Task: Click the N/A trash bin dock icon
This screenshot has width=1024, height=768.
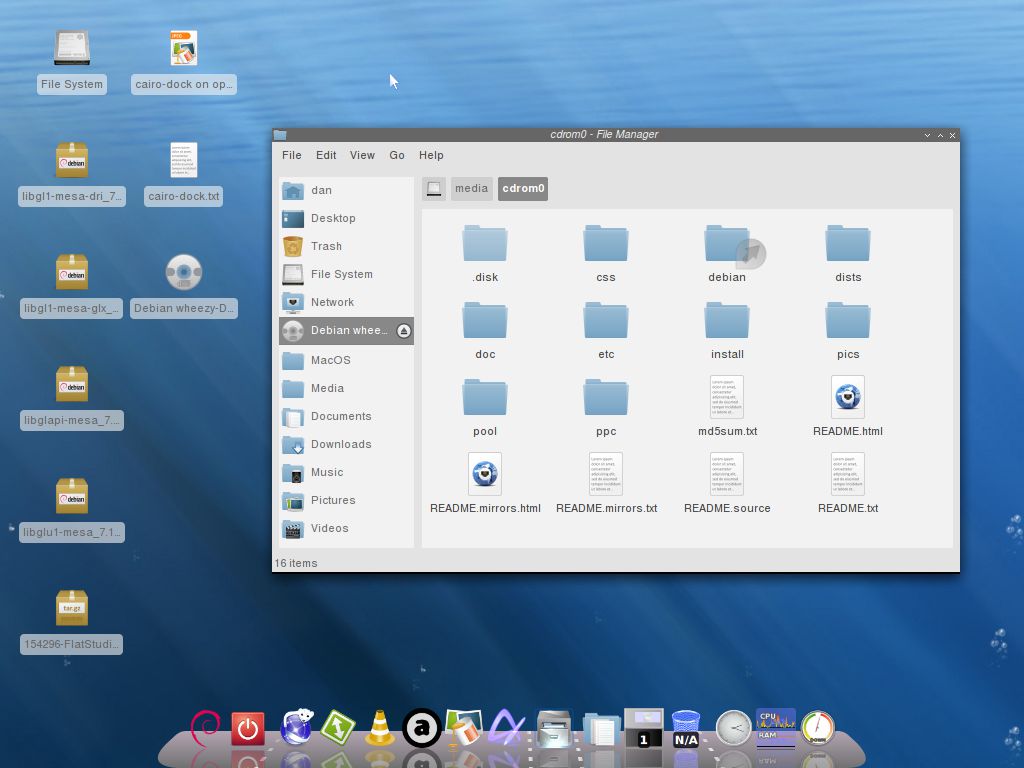Action: (686, 729)
